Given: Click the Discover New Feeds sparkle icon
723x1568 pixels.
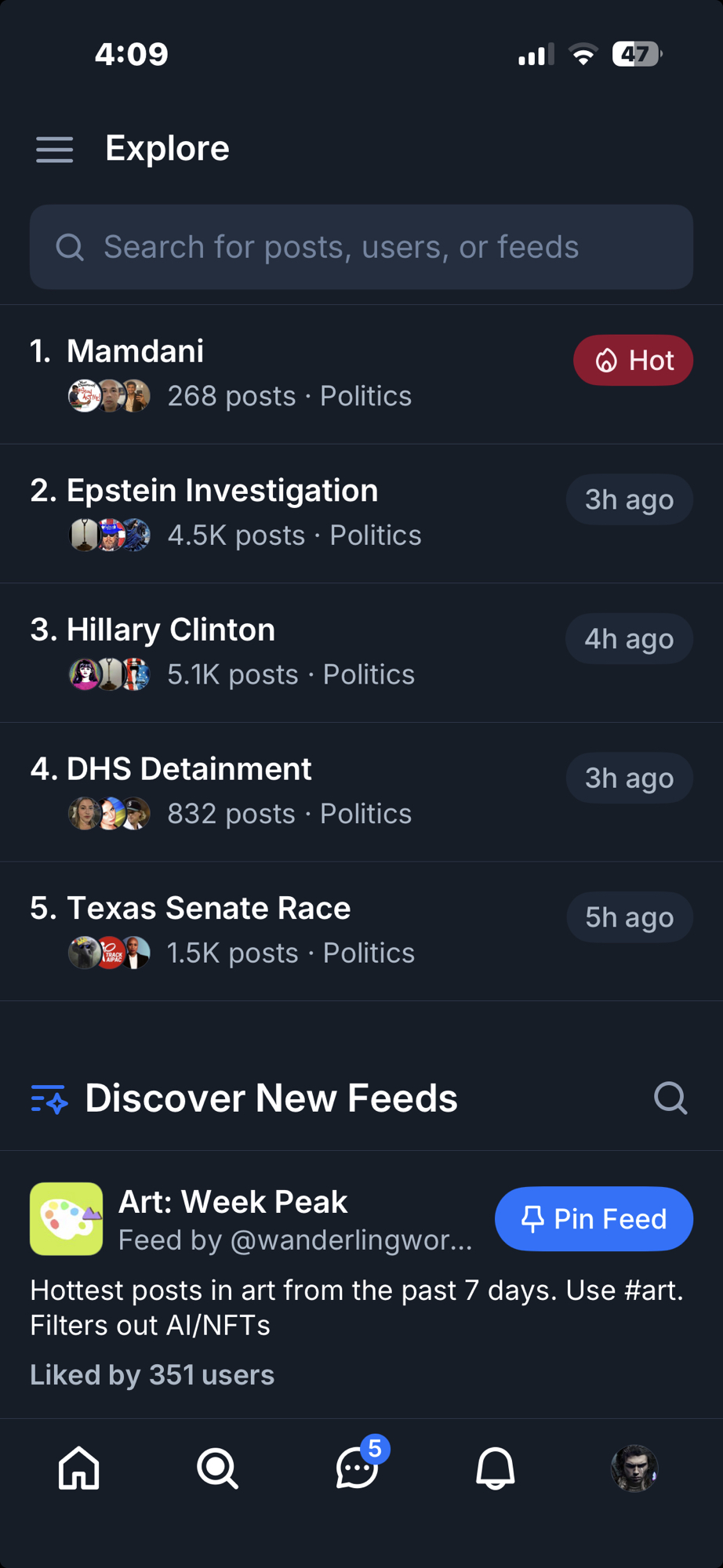Looking at the screenshot, I should point(49,1098).
